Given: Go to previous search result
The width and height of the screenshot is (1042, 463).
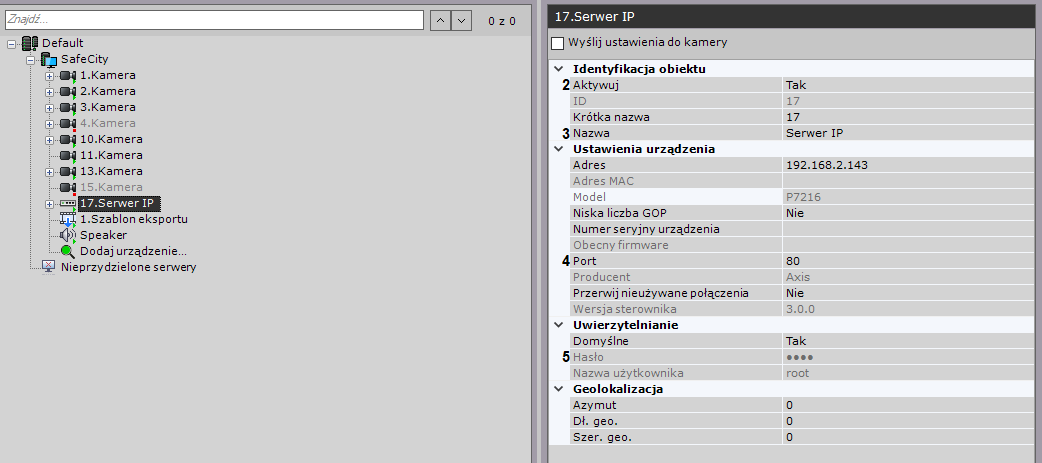Looking at the screenshot, I should point(440,20).
